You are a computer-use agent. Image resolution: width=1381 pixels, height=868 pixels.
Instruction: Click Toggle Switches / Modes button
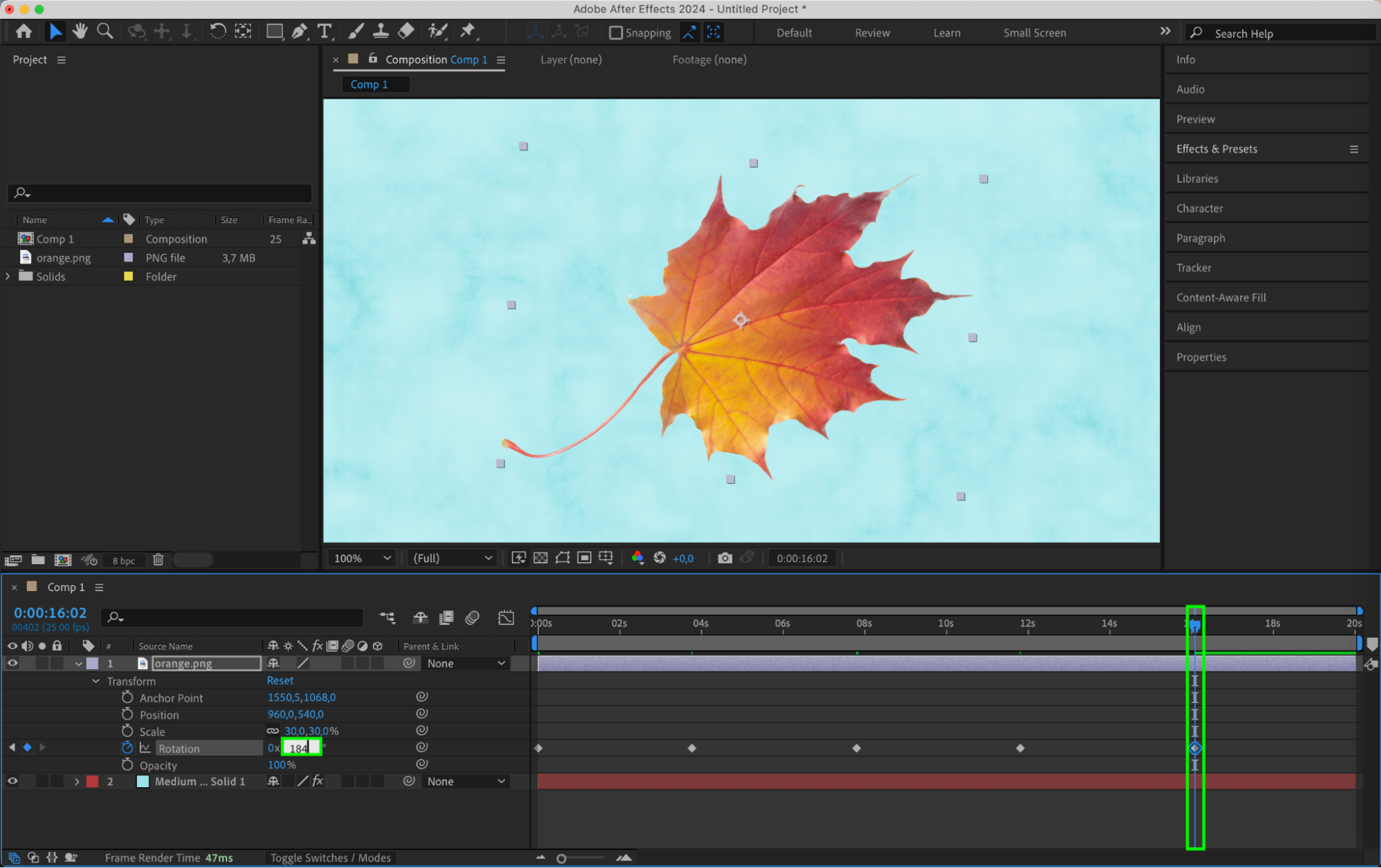coord(330,858)
